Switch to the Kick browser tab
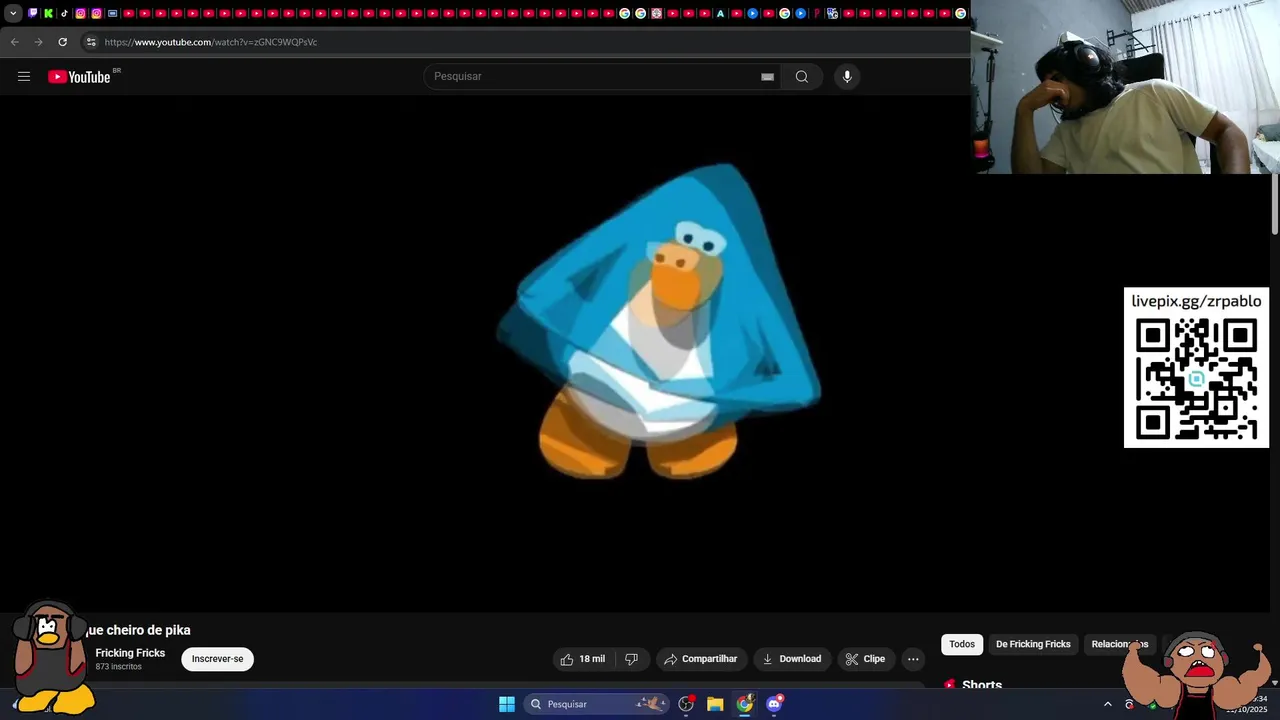The height and width of the screenshot is (720, 1280). pos(48,13)
